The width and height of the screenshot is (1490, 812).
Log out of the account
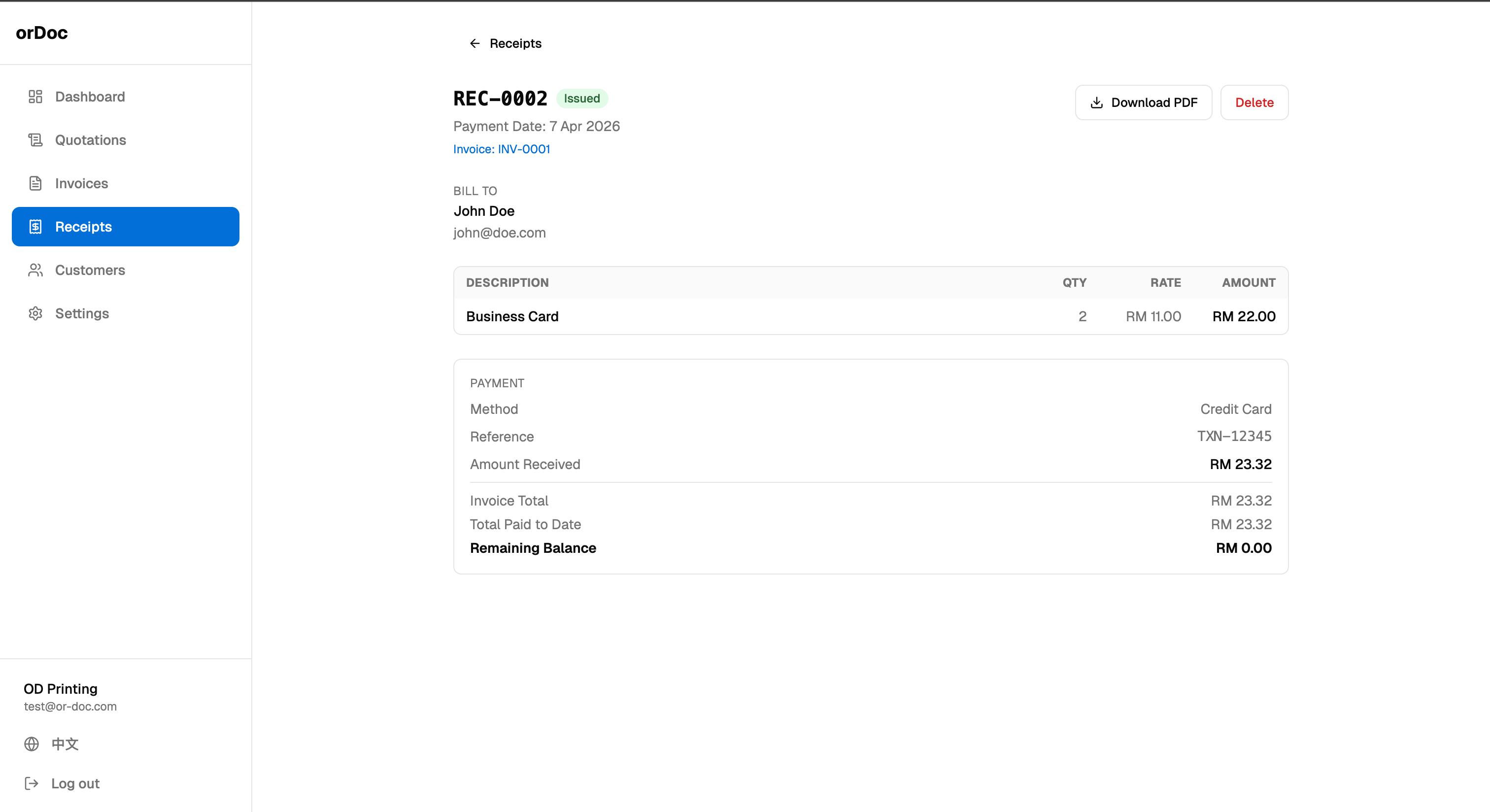click(x=61, y=783)
